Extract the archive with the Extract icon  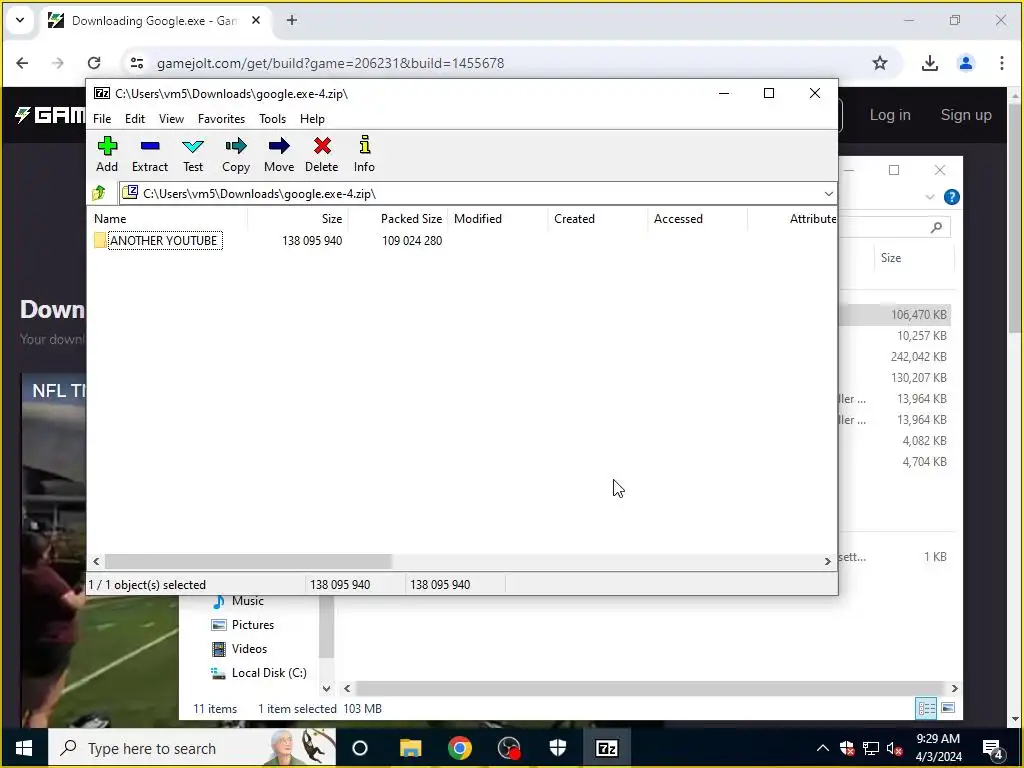(x=150, y=154)
